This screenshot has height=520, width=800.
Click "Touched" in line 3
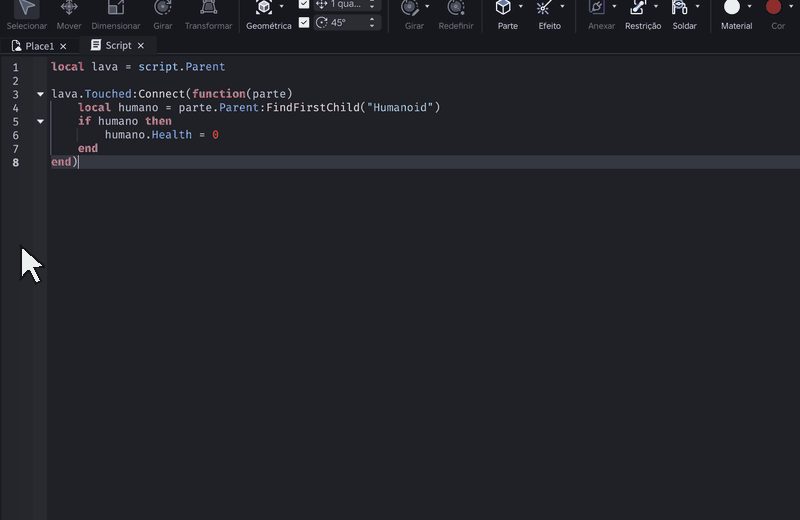coord(108,94)
